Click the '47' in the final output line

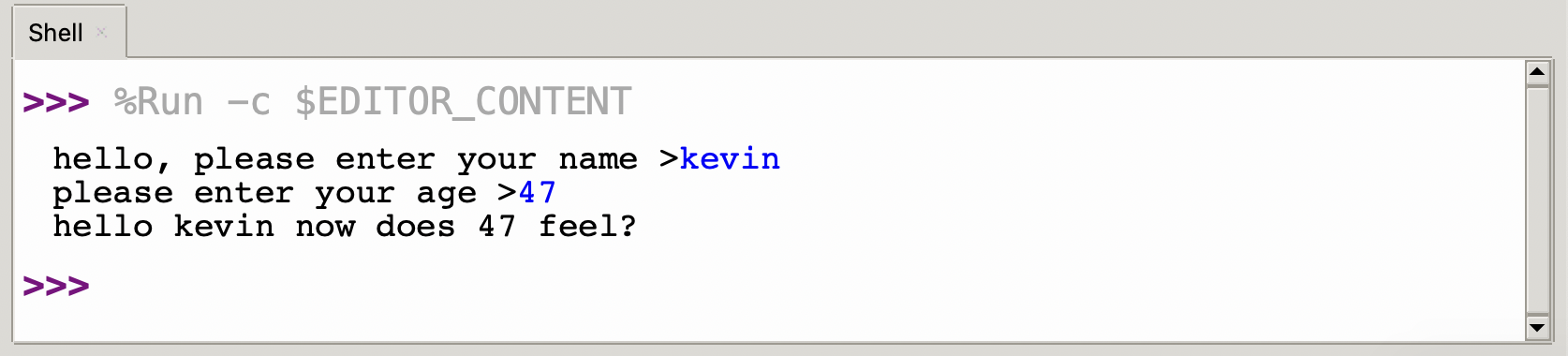(x=496, y=227)
